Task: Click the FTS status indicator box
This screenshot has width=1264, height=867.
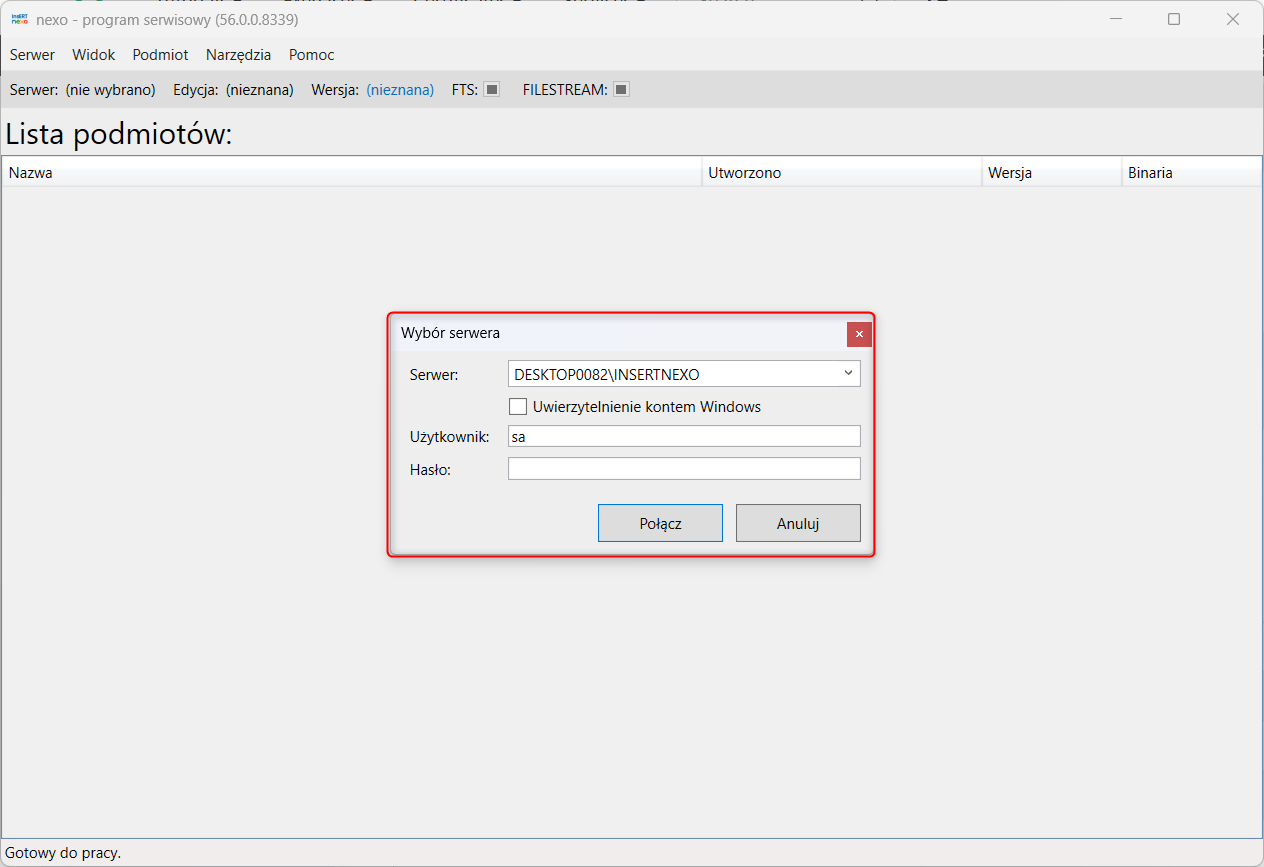Action: click(491, 89)
